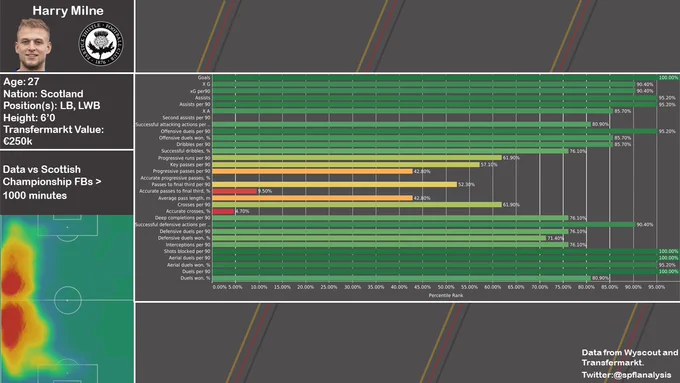Select the orange 'Progressive passes per 90' bar
The image size is (680, 383).
click(312, 171)
